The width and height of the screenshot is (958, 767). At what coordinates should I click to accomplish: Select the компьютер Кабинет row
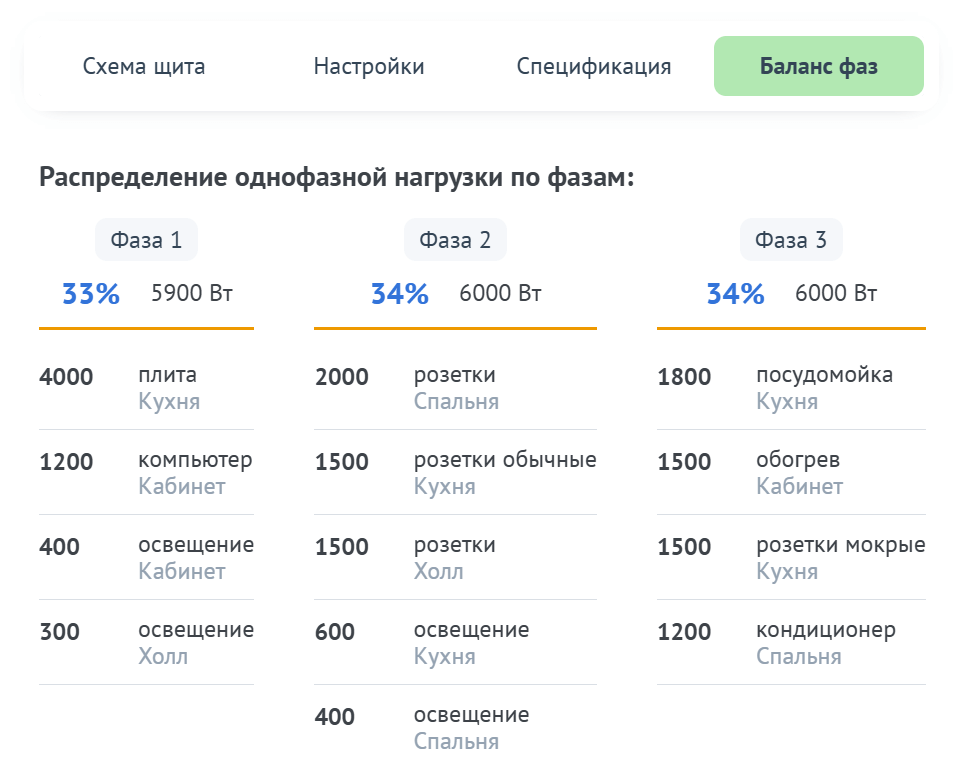[146, 472]
